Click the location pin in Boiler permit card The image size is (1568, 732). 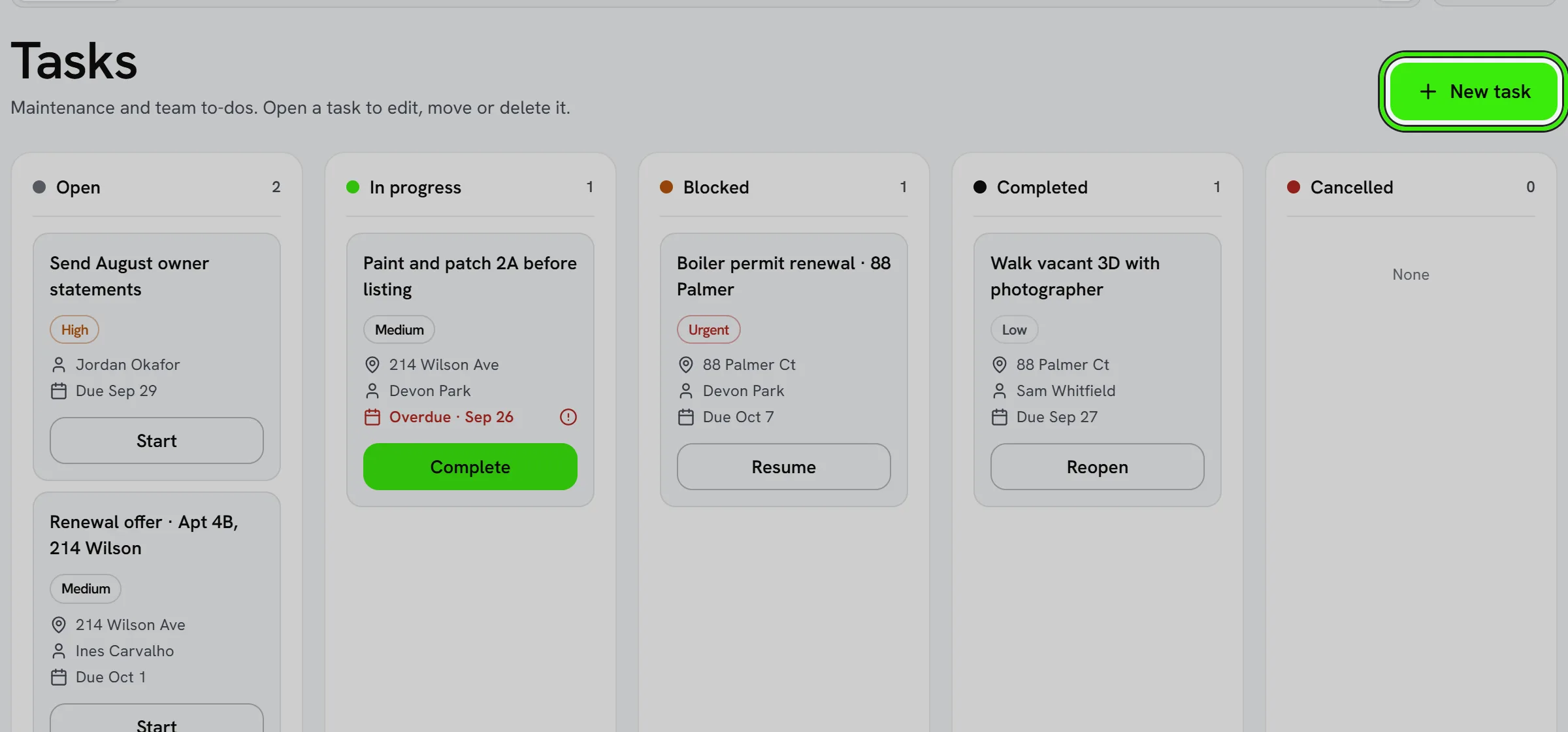(686, 365)
